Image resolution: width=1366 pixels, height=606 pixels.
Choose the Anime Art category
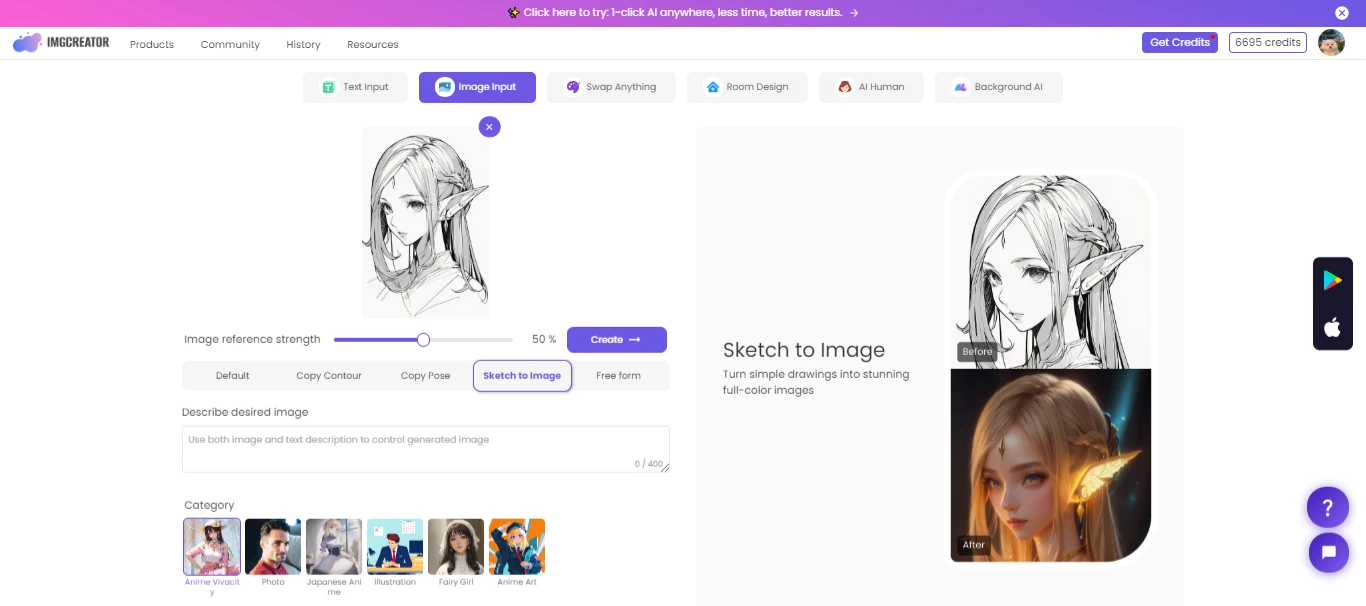tap(517, 547)
